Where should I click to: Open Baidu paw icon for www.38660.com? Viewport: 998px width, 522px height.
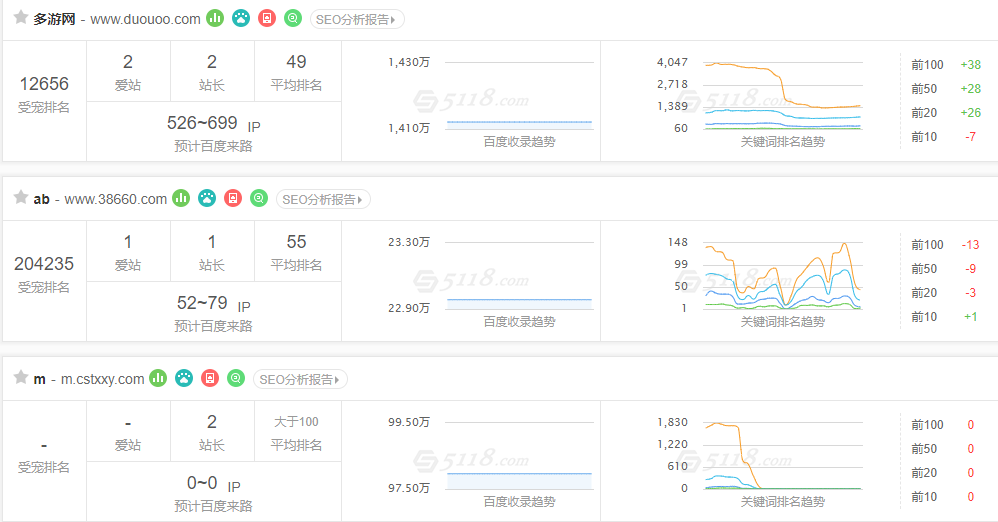[207, 199]
